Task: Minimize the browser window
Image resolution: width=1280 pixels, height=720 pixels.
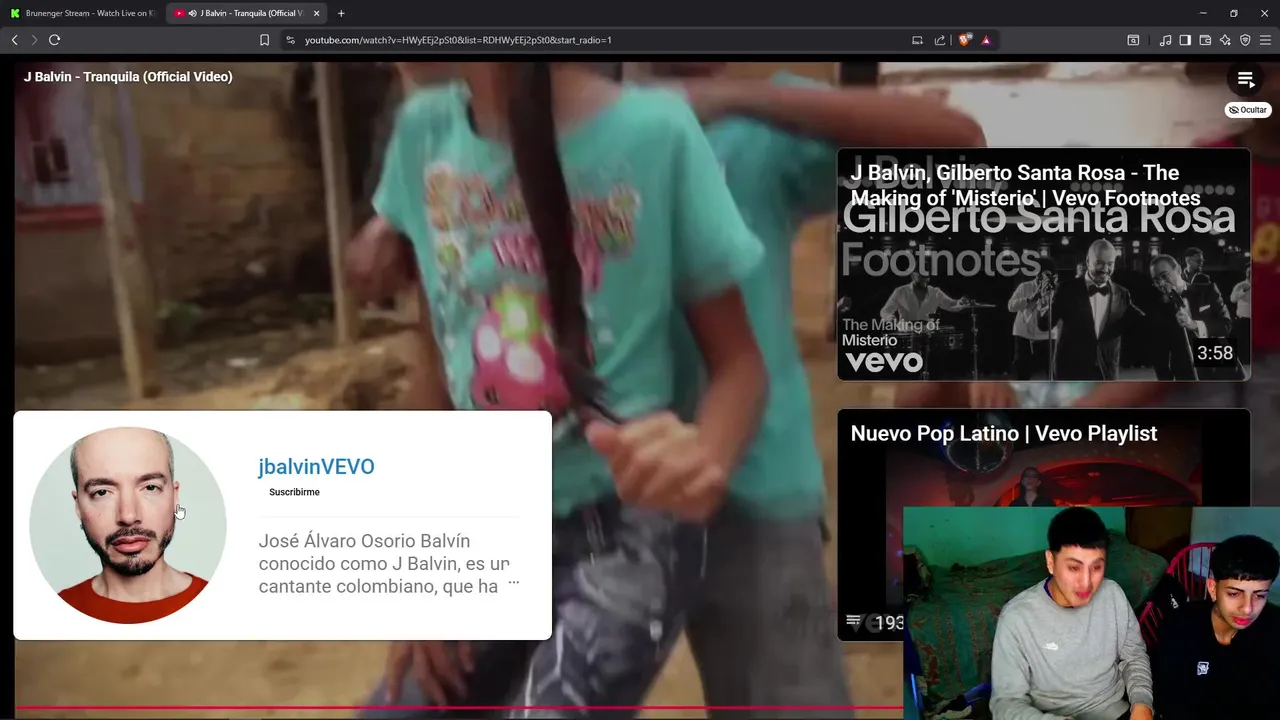Action: [x=1203, y=13]
